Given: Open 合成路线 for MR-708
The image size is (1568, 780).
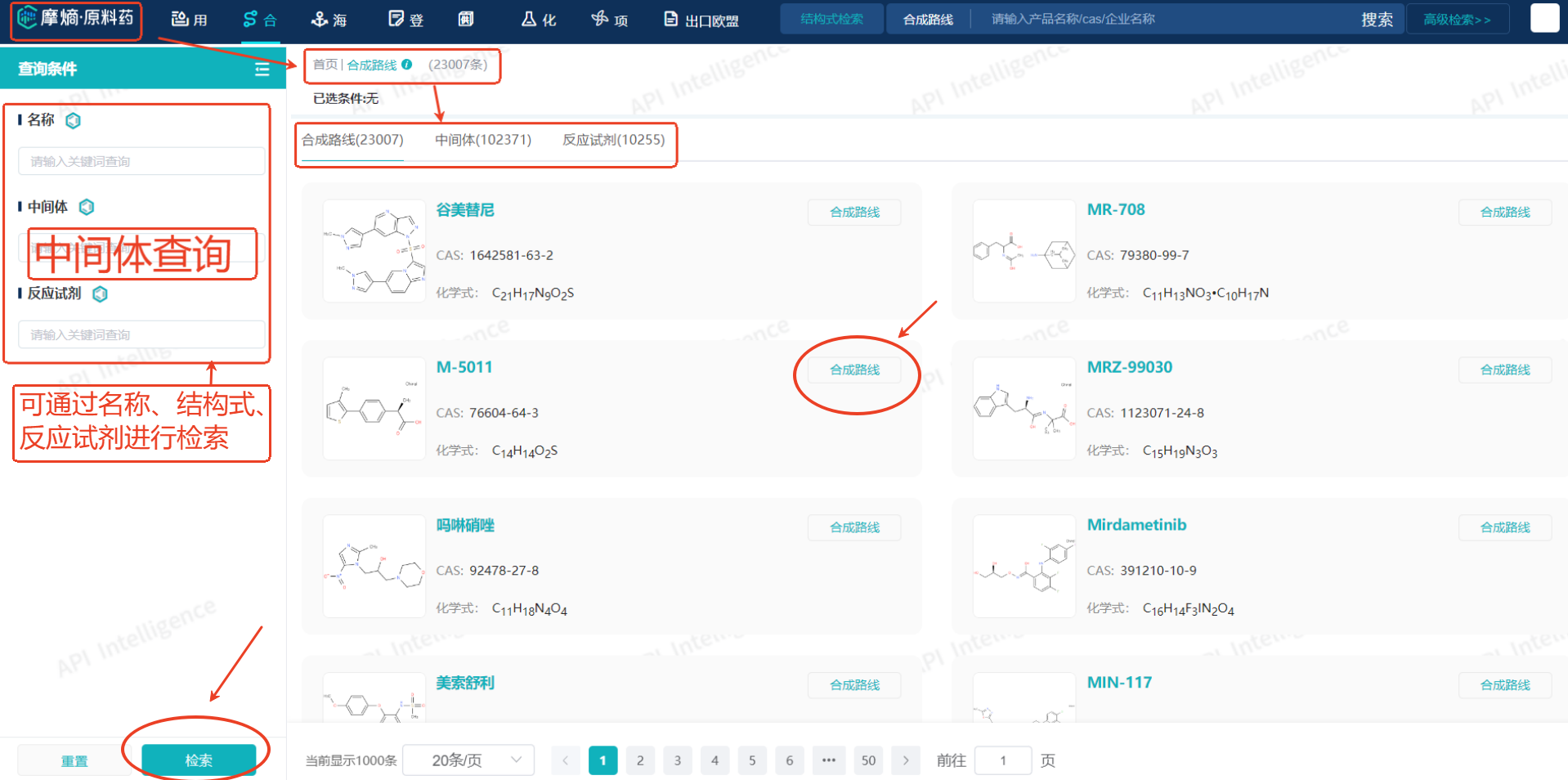Looking at the screenshot, I should coord(1505,213).
